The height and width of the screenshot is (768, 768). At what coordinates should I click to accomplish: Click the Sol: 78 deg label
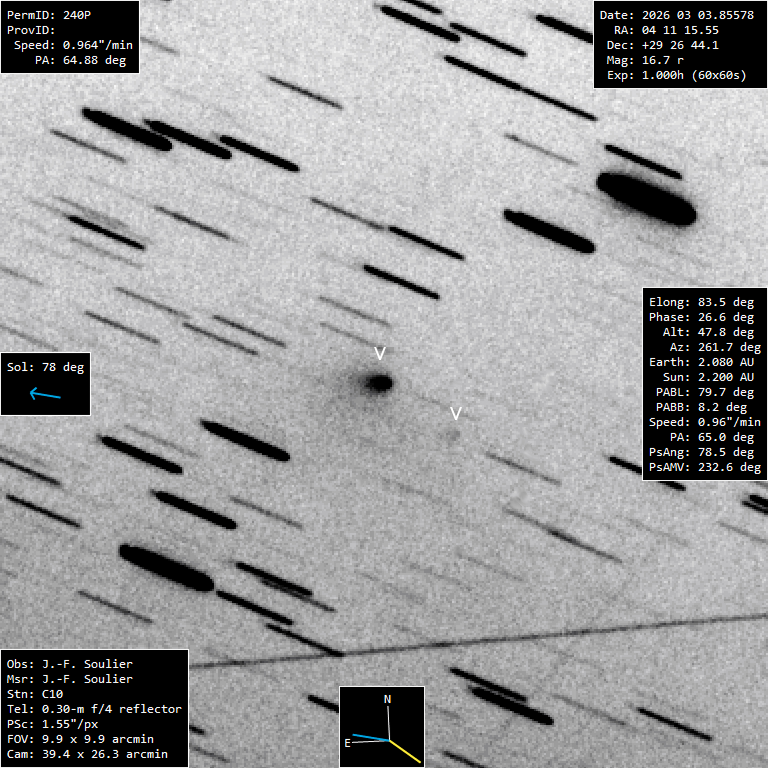pos(45,367)
